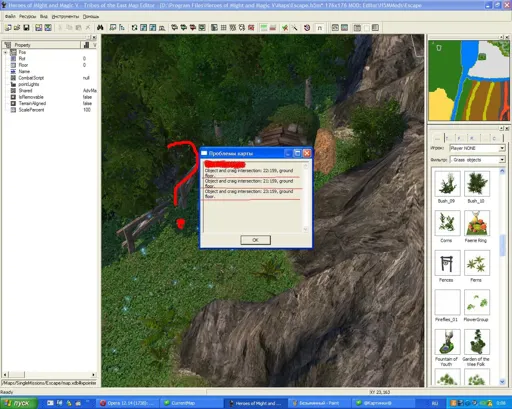512x409 pixels.
Task: Select the FlowerGroup object thumbnail
Action: [x=477, y=302]
